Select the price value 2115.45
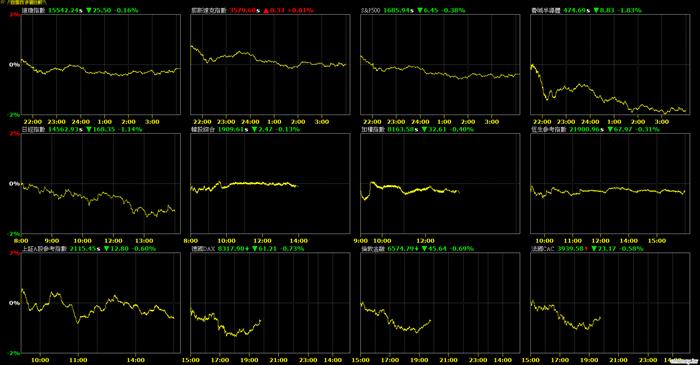 [x=83, y=249]
